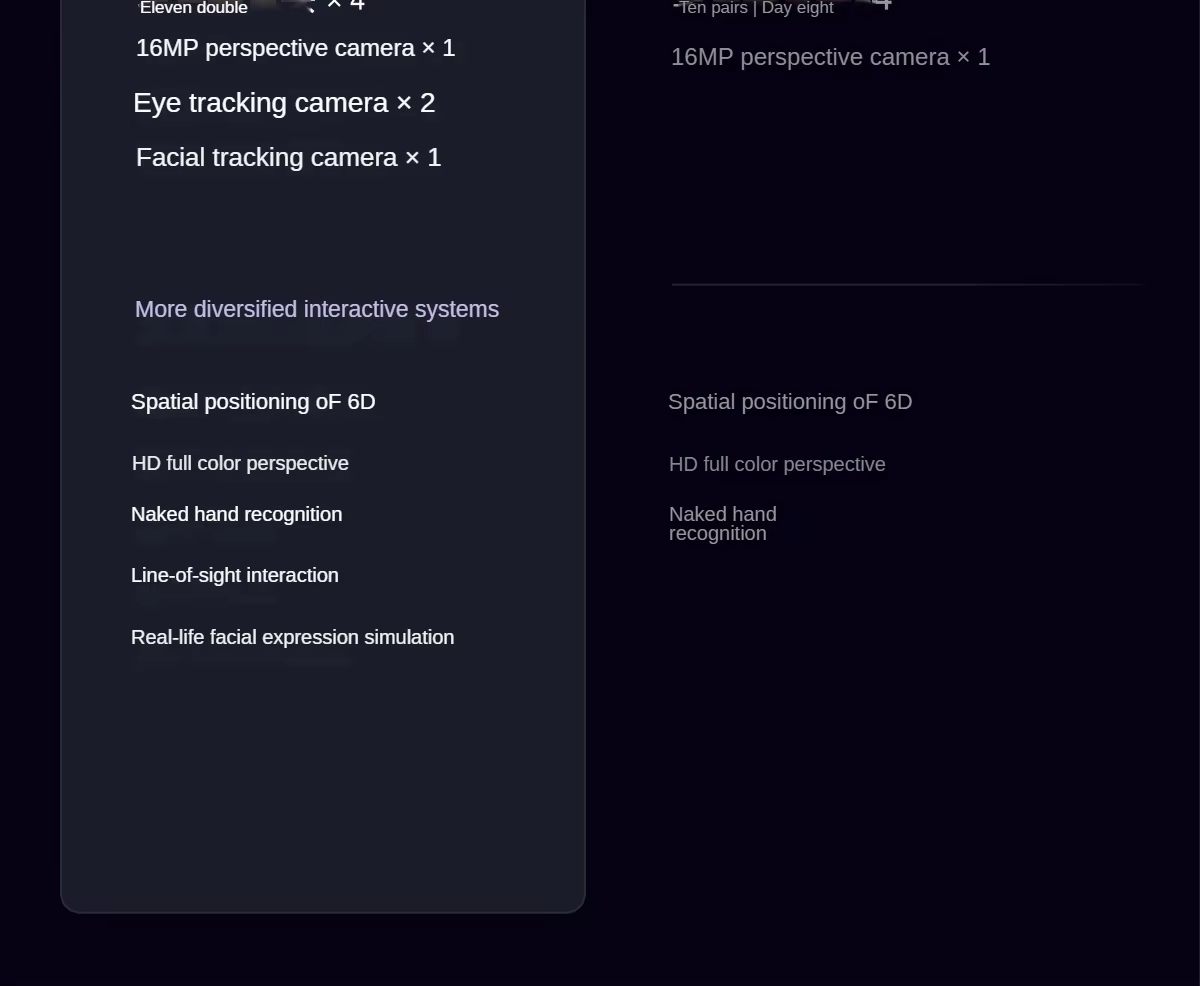Viewport: 1200px width, 986px height.
Task: Click dimmed gray "Spatial positioning oF 6D" text
Action: coord(790,402)
